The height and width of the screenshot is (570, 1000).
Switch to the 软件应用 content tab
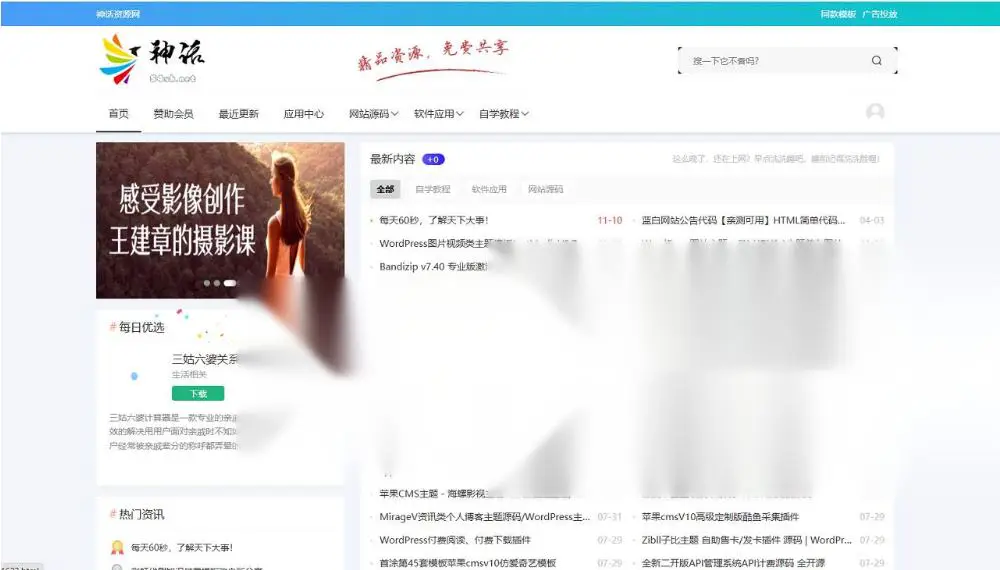tap(489, 189)
